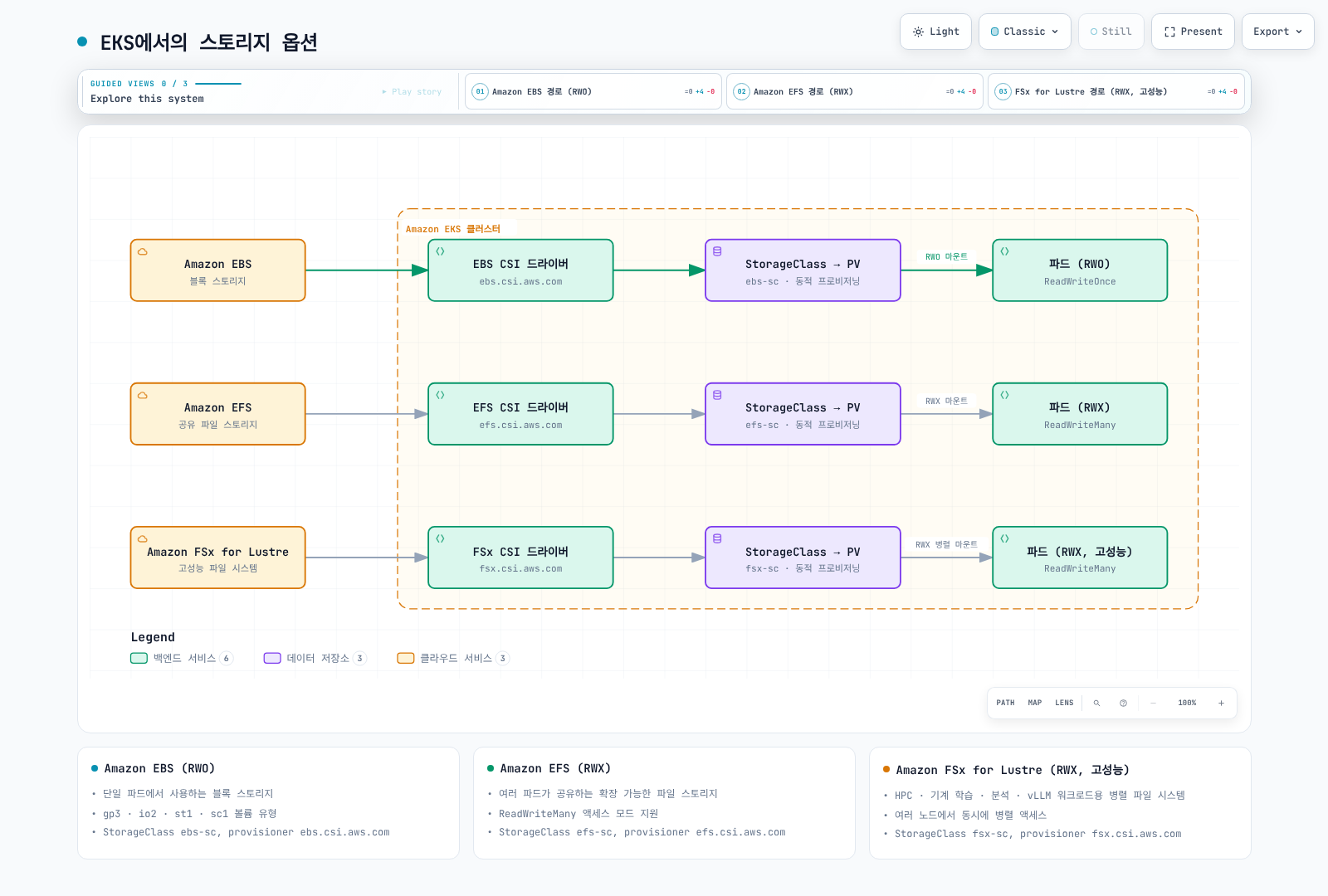
Task: Toggle the 클라우드 서비스 legend filter
Action: 453,658
